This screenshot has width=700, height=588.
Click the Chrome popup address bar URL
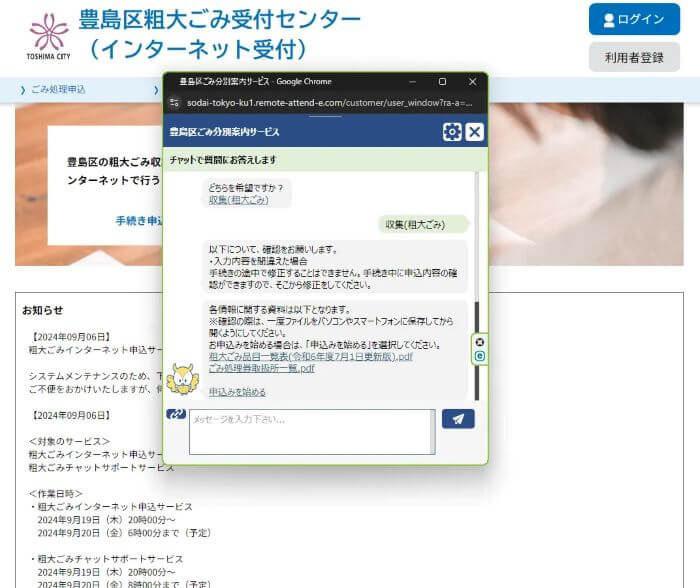(329, 103)
